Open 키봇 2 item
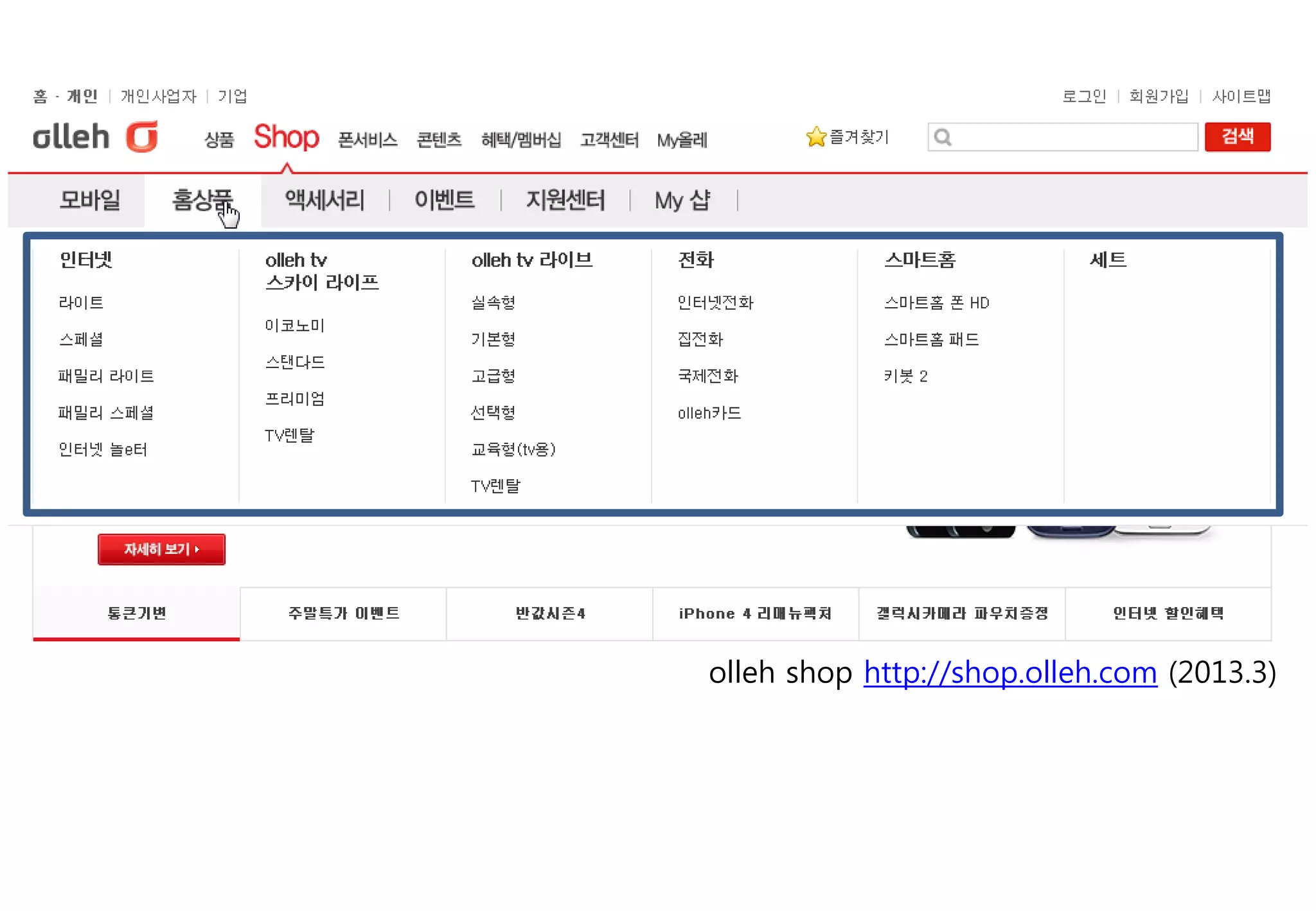Viewport: 1316px width, 911px height. (906, 376)
